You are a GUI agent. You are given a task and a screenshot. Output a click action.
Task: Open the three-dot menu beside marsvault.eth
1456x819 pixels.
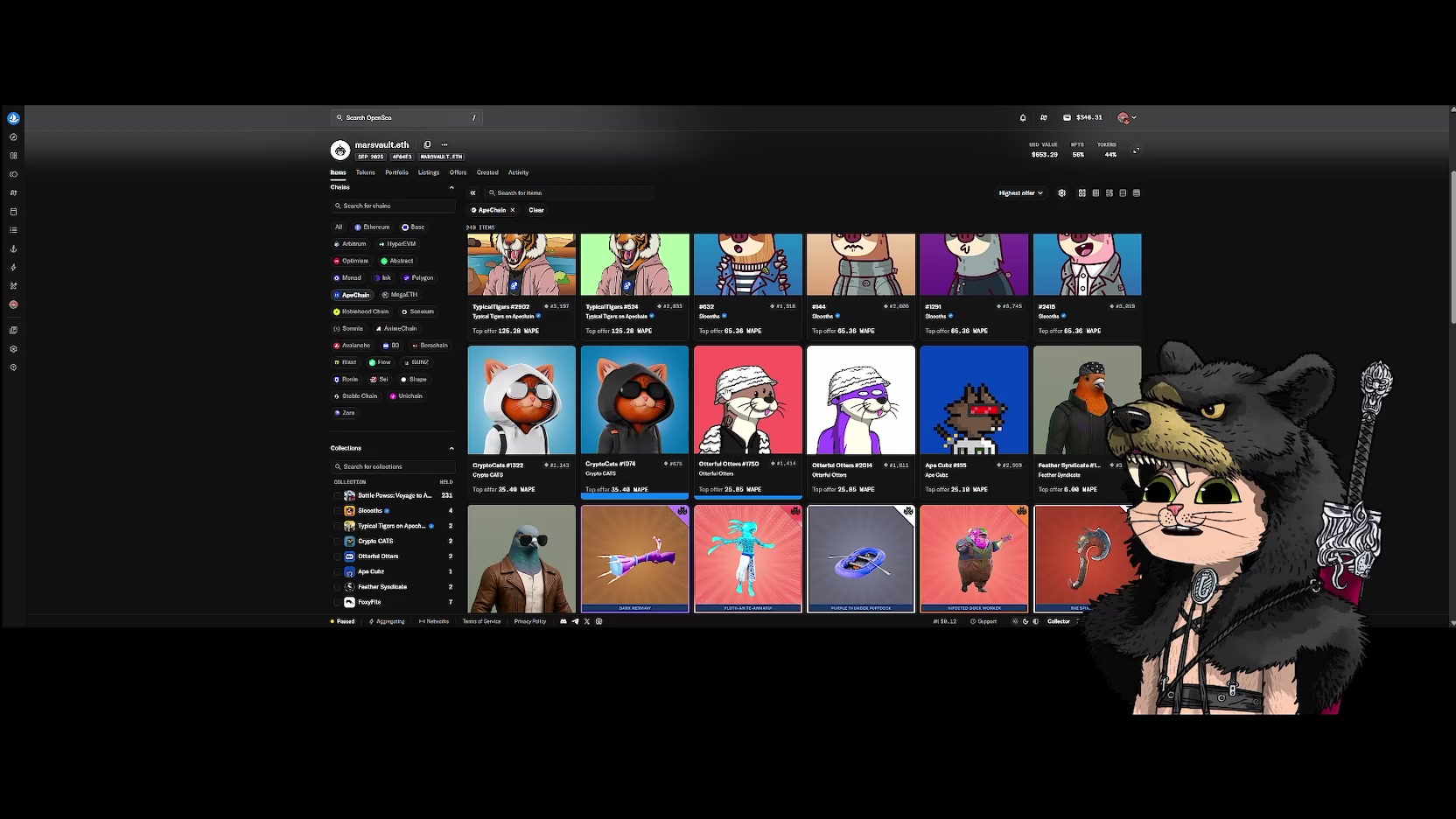[444, 145]
